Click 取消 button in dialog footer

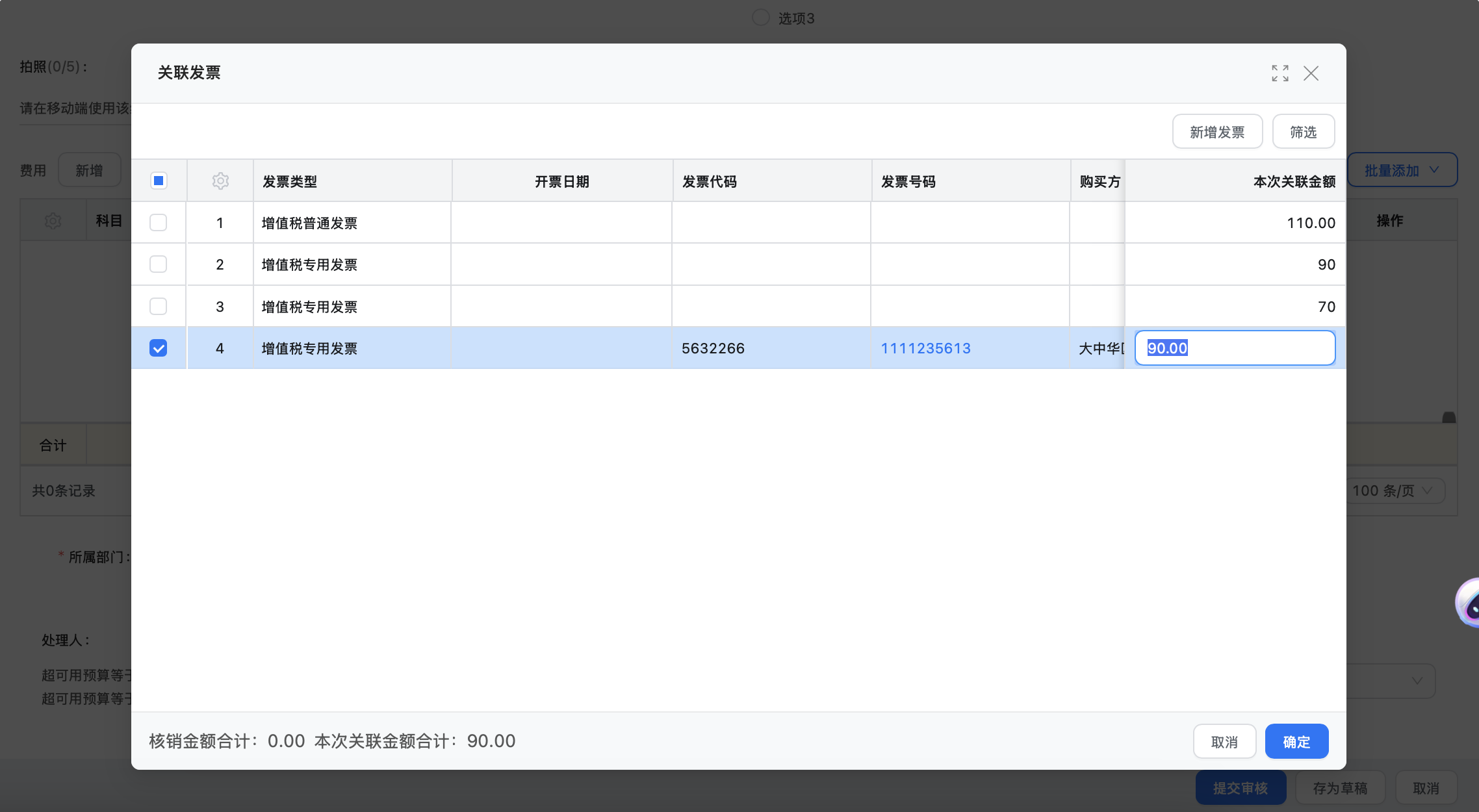click(1224, 742)
